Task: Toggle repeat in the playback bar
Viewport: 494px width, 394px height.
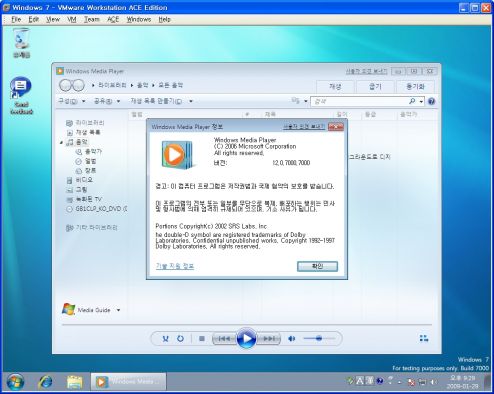Action: 180,339
